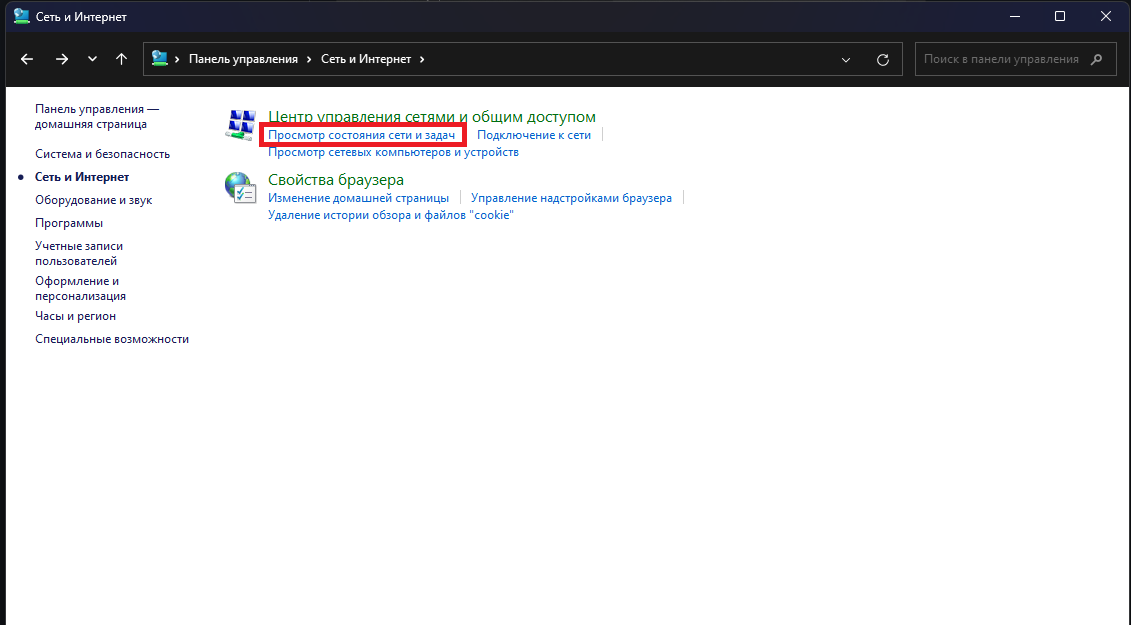Click the Browser Properties globe icon
The height and width of the screenshot is (625, 1131).
(240, 187)
